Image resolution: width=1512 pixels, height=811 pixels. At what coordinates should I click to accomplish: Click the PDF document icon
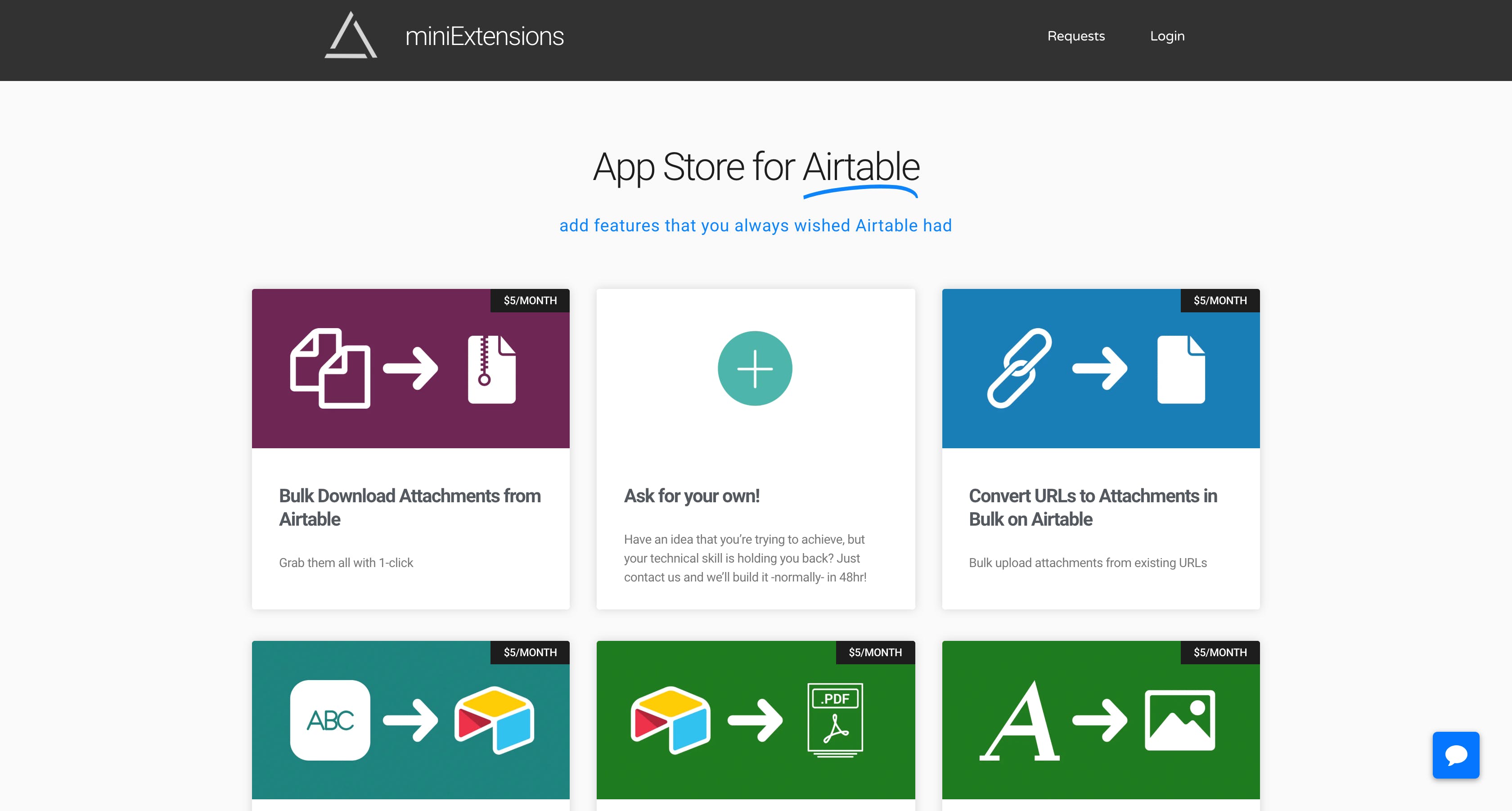pos(835,720)
